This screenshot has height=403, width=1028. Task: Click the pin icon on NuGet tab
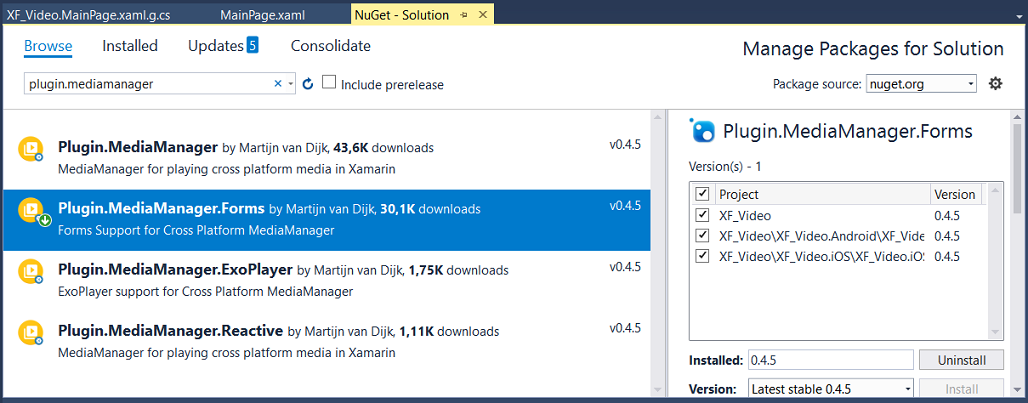click(x=464, y=15)
